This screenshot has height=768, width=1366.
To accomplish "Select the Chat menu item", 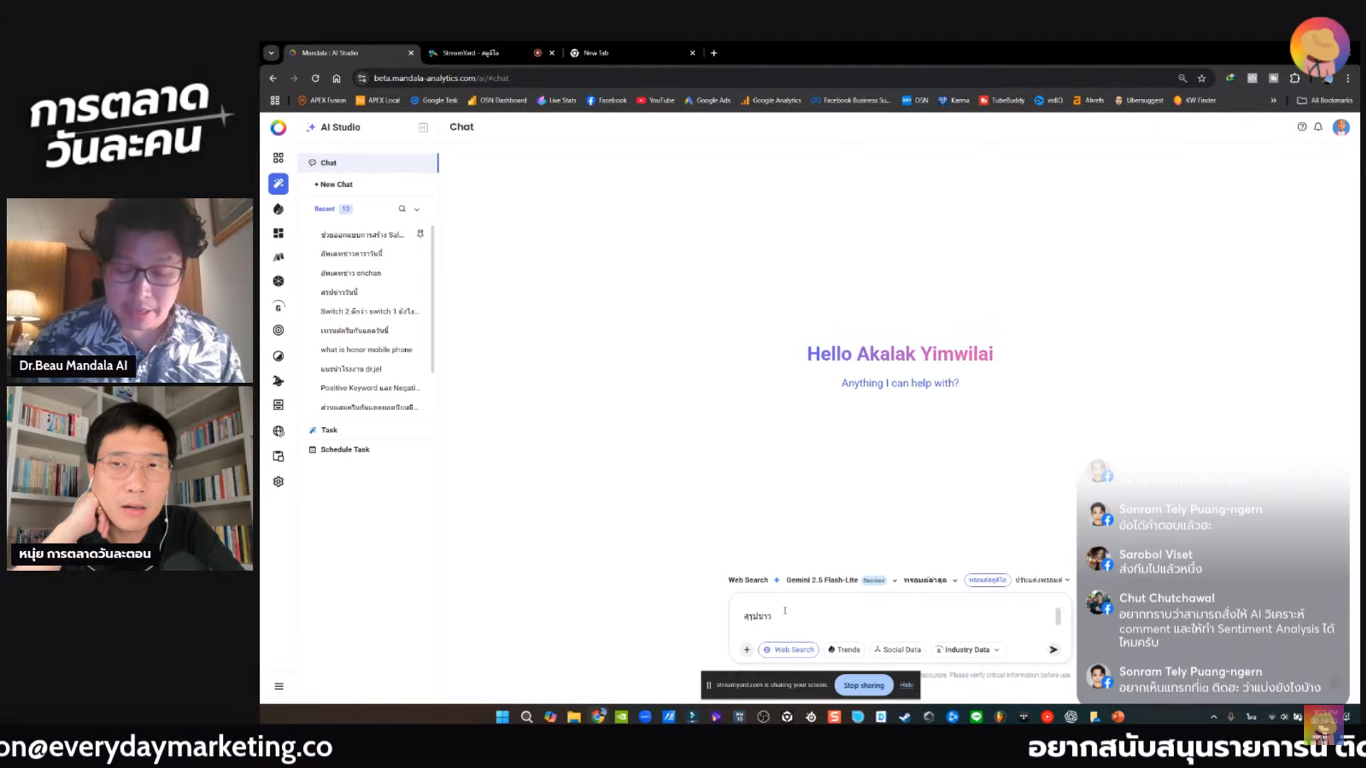I will coord(368,162).
